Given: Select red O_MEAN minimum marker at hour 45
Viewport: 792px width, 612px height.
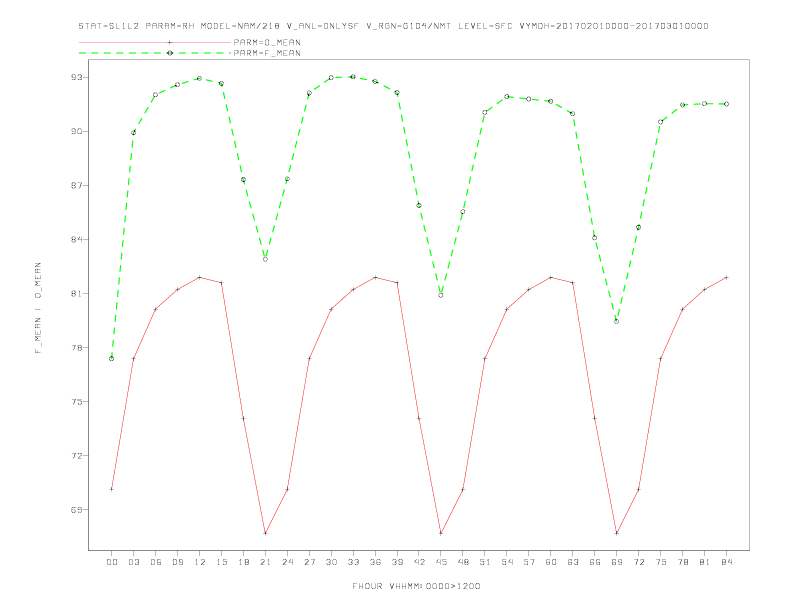Looking at the screenshot, I should pos(441,533).
